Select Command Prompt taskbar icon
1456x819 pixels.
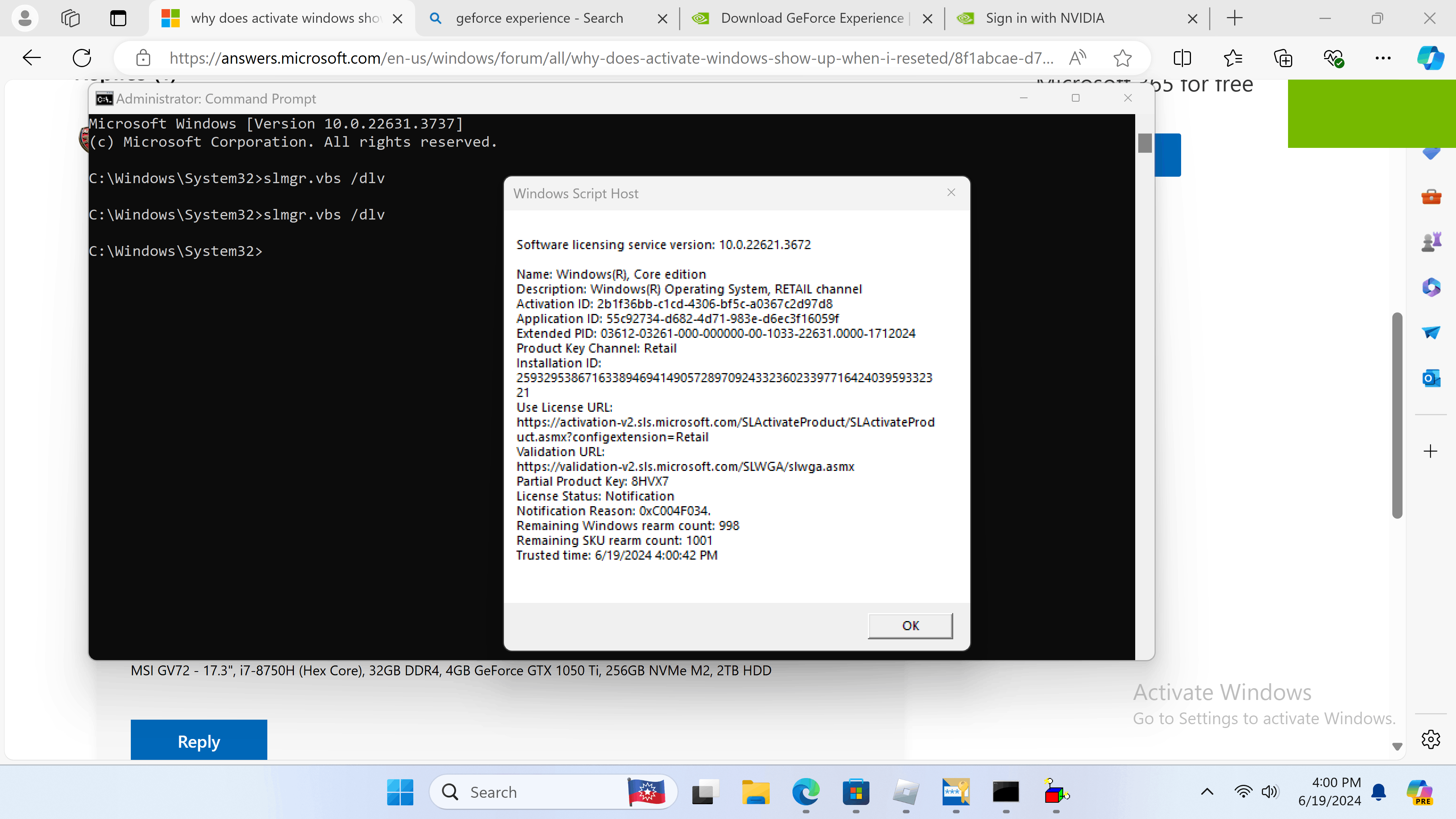(1006, 792)
